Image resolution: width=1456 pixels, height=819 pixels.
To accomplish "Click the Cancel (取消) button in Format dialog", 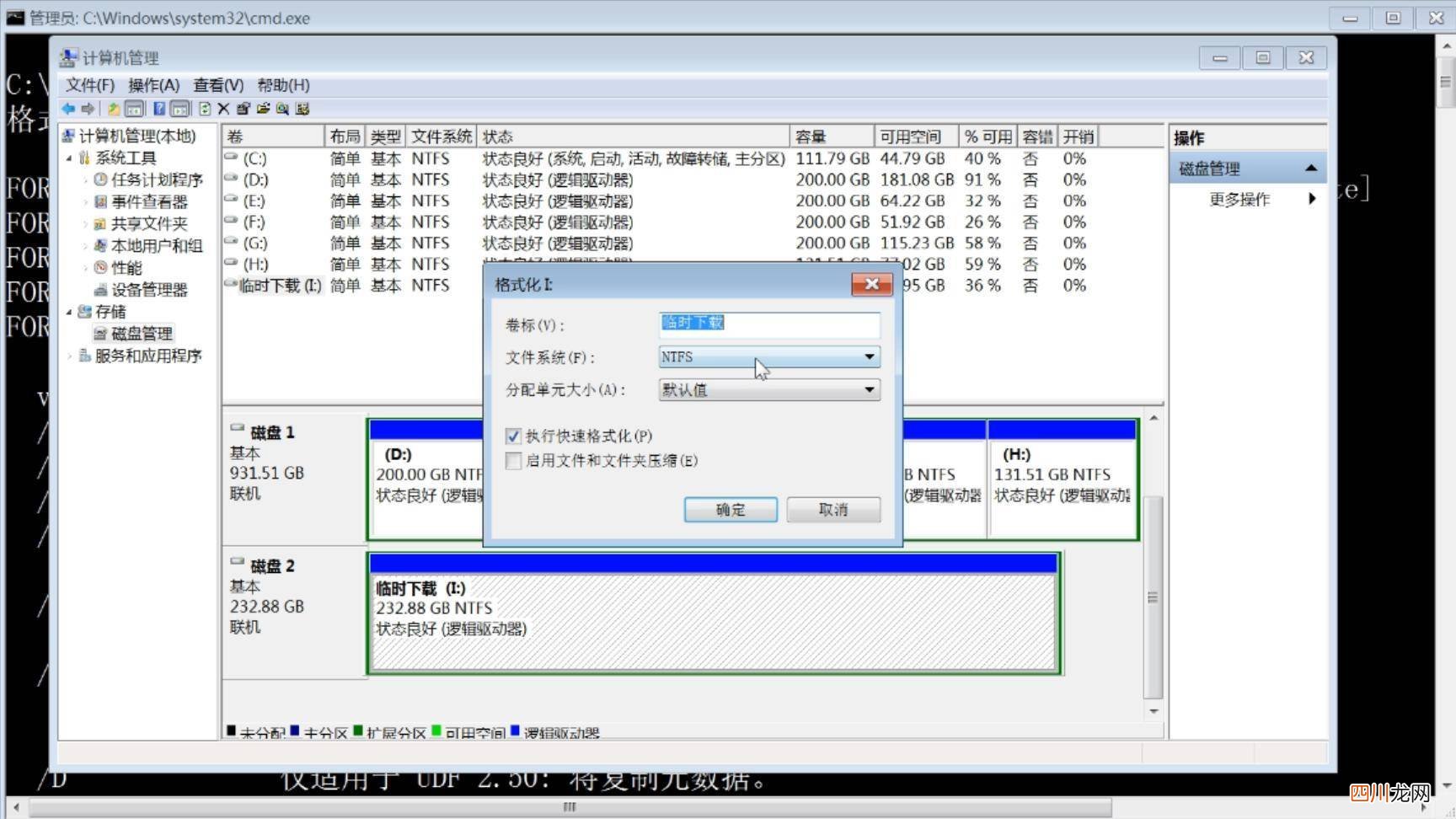I will 833,510.
